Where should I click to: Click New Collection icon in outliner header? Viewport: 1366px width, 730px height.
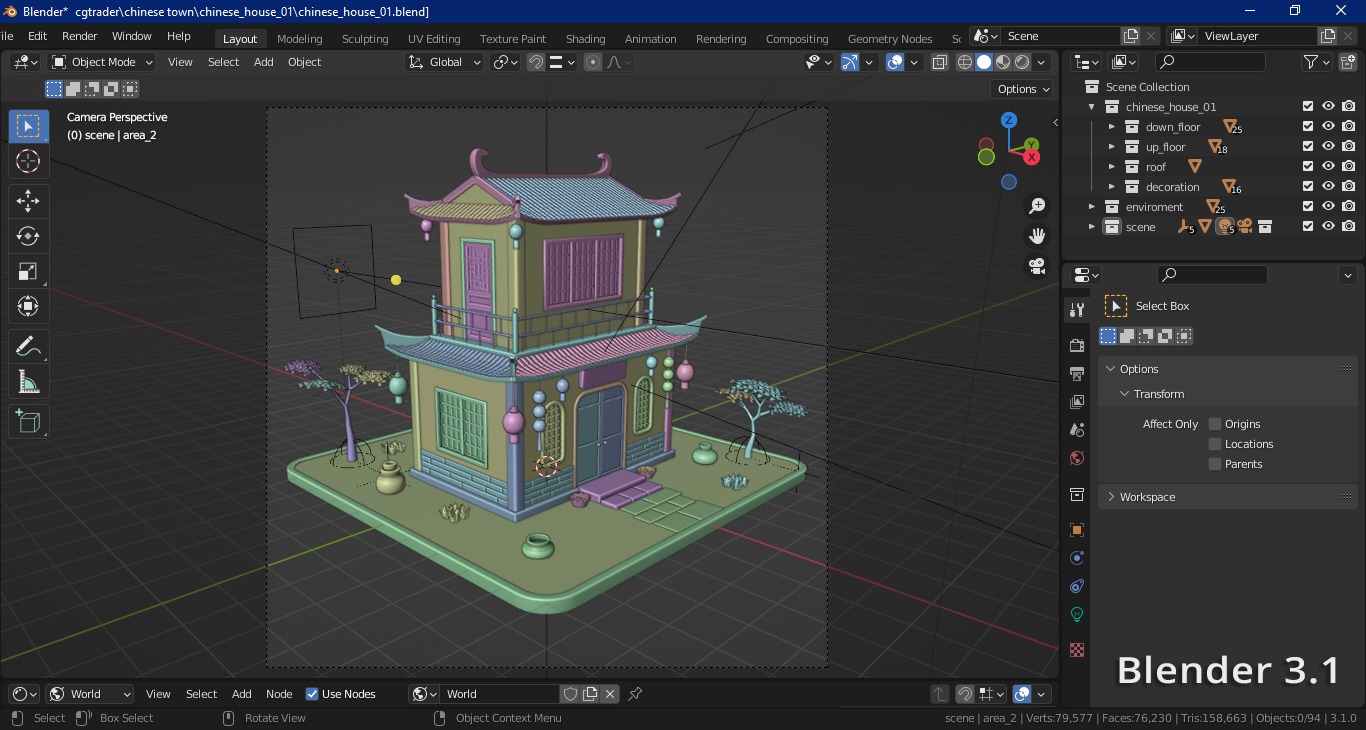(1348, 62)
